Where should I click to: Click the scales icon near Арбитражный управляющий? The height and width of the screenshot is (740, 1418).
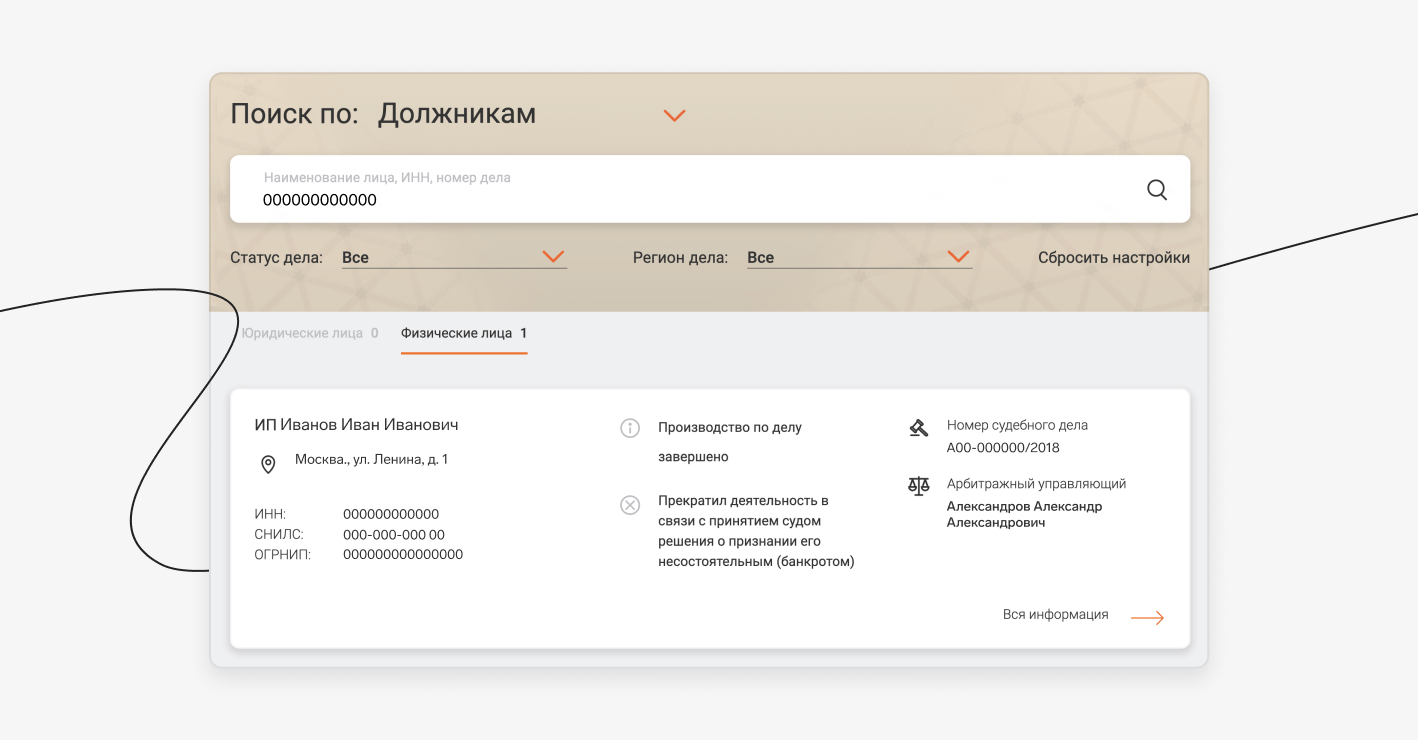click(x=918, y=486)
